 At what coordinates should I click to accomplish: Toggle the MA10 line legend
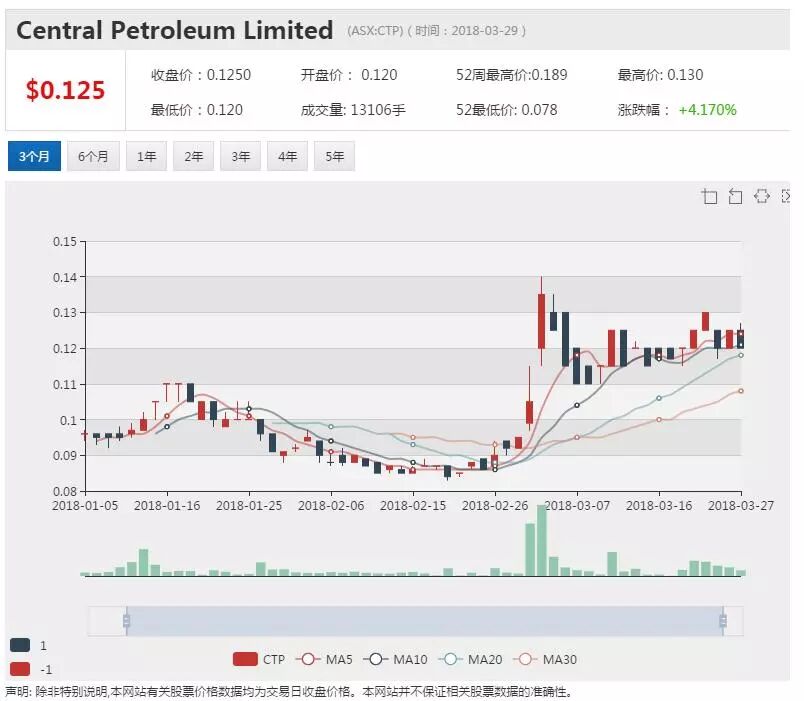tap(395, 659)
